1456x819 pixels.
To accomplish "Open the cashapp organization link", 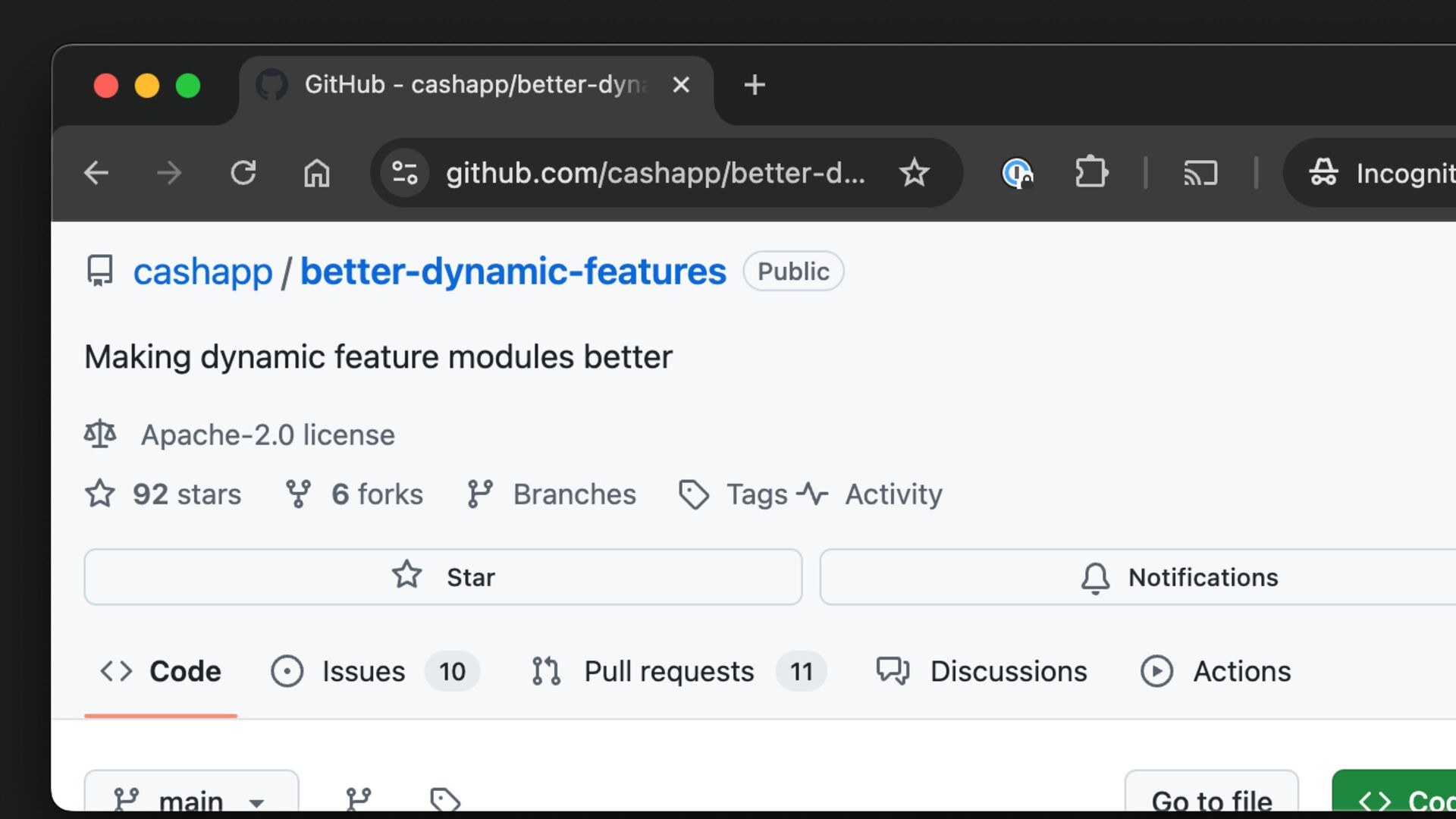I will pos(202,271).
